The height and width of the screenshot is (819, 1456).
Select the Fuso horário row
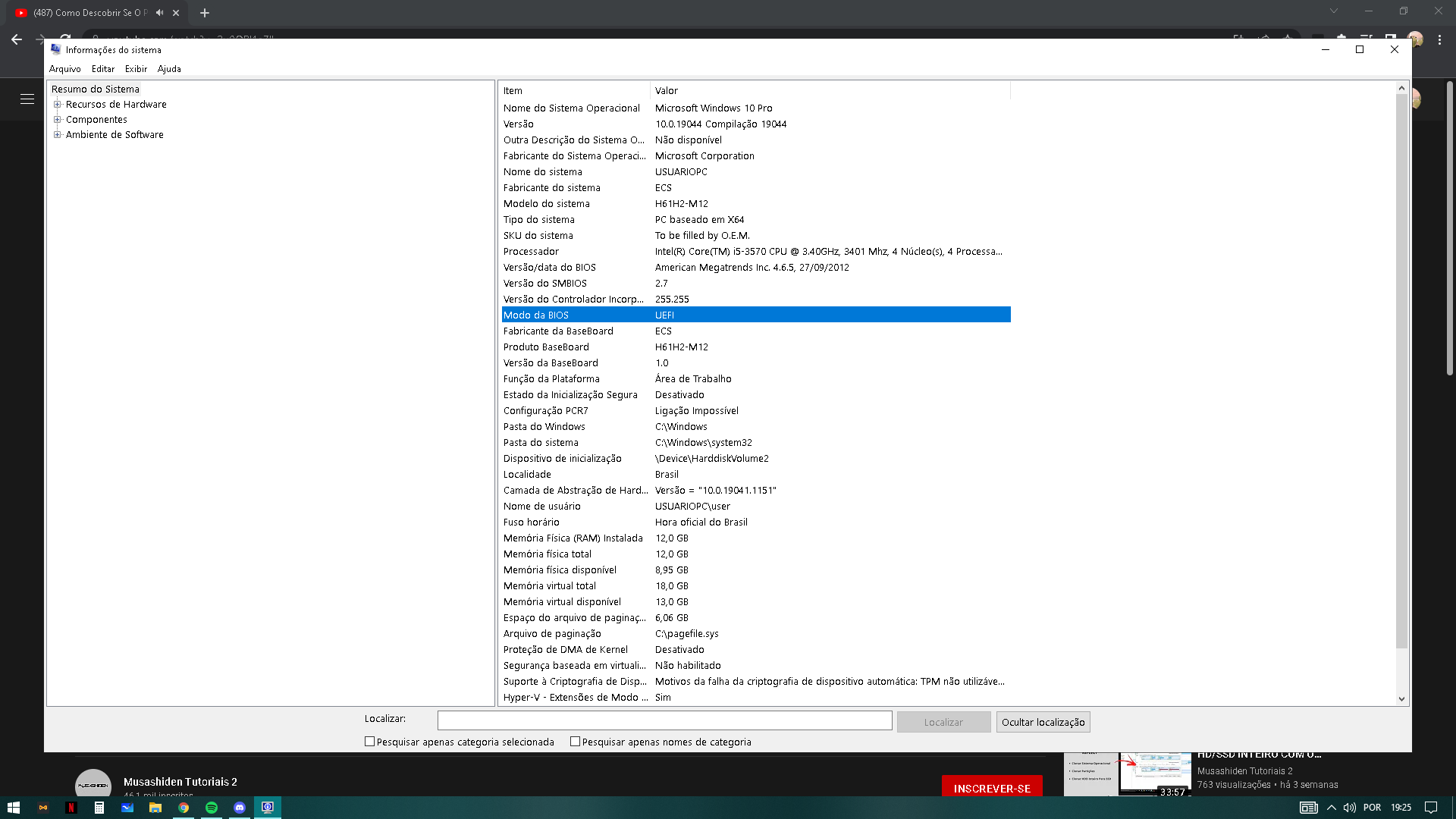(x=756, y=522)
